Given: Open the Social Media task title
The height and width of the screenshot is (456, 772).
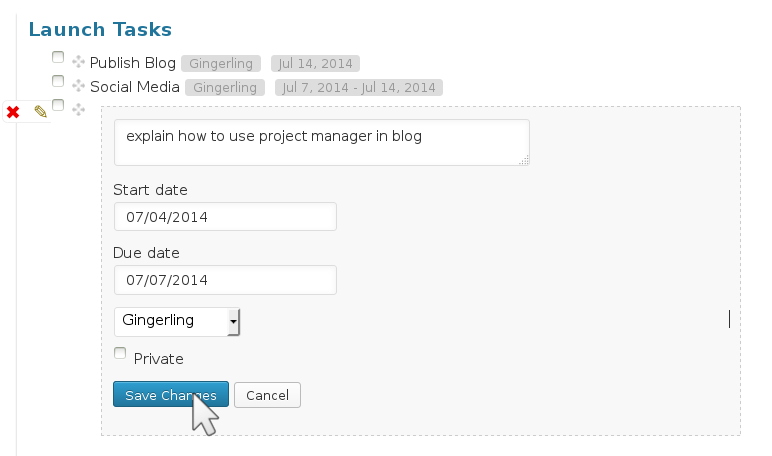Looking at the screenshot, I should [135, 87].
